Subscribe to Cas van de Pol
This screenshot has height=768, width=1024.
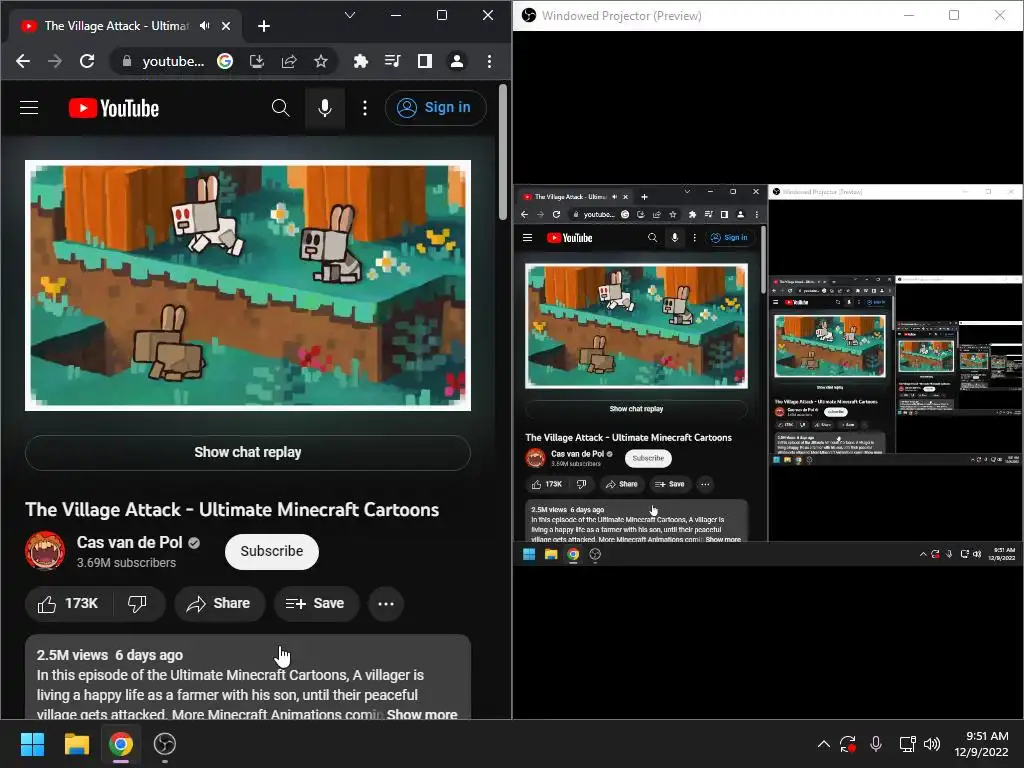pyautogui.click(x=272, y=551)
